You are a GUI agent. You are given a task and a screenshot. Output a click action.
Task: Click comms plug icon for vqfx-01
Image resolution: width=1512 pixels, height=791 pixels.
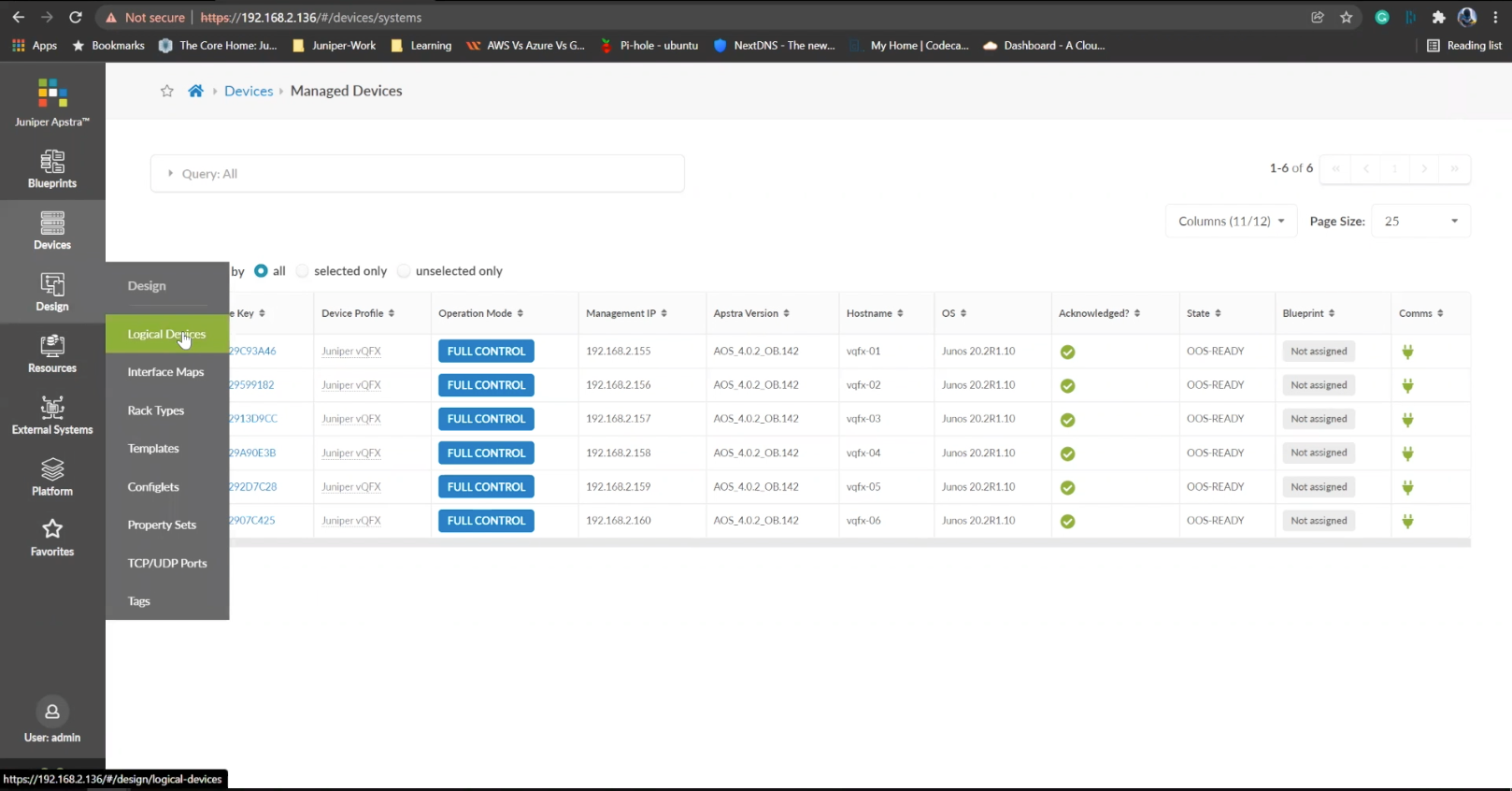point(1407,352)
